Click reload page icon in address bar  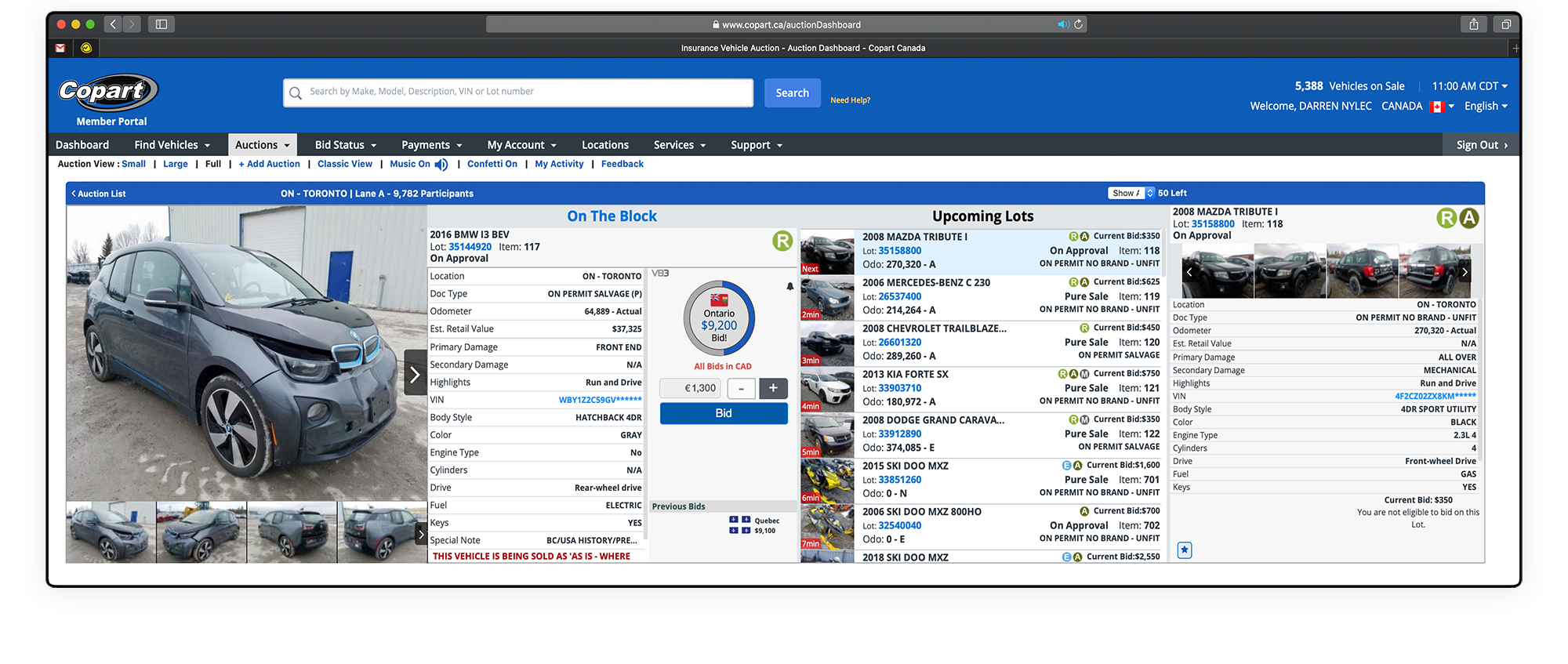pos(1079,24)
